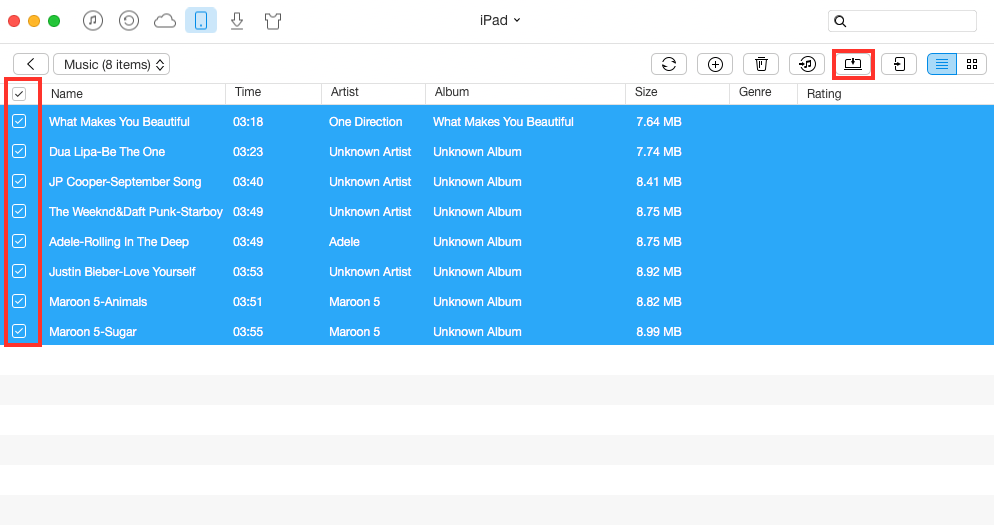994x526 pixels.
Task: Select song Adele-Rolling In The Deep
Action: click(x=119, y=241)
